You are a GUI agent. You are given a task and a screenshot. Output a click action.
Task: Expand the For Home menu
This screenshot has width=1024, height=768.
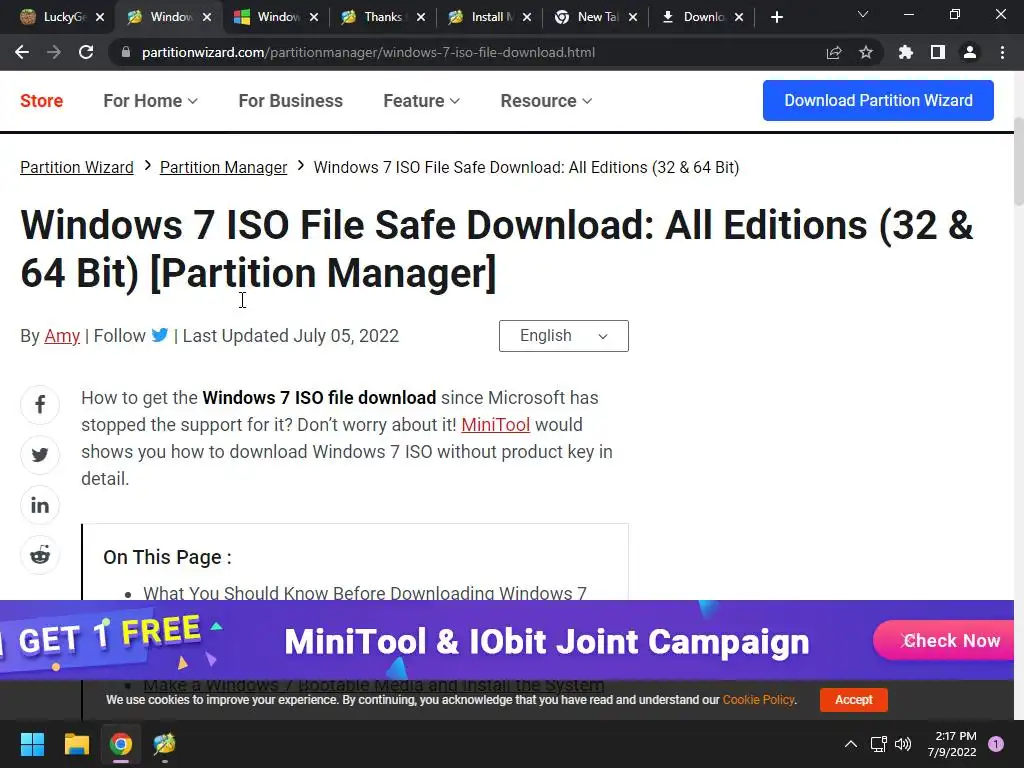point(150,101)
